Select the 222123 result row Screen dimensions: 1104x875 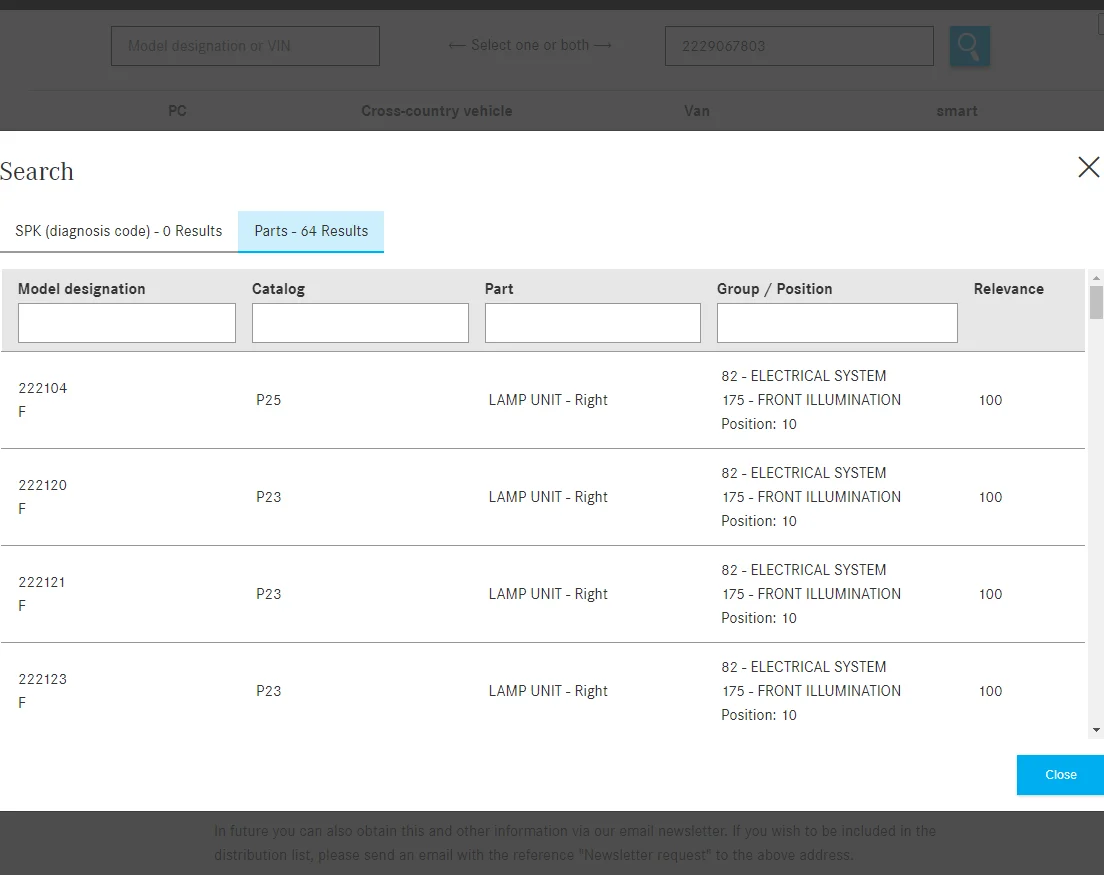click(542, 691)
